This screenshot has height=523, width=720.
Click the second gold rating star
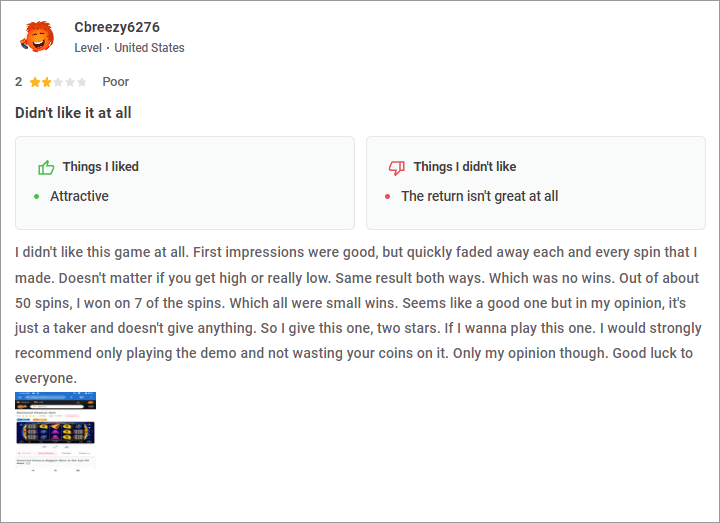46,82
